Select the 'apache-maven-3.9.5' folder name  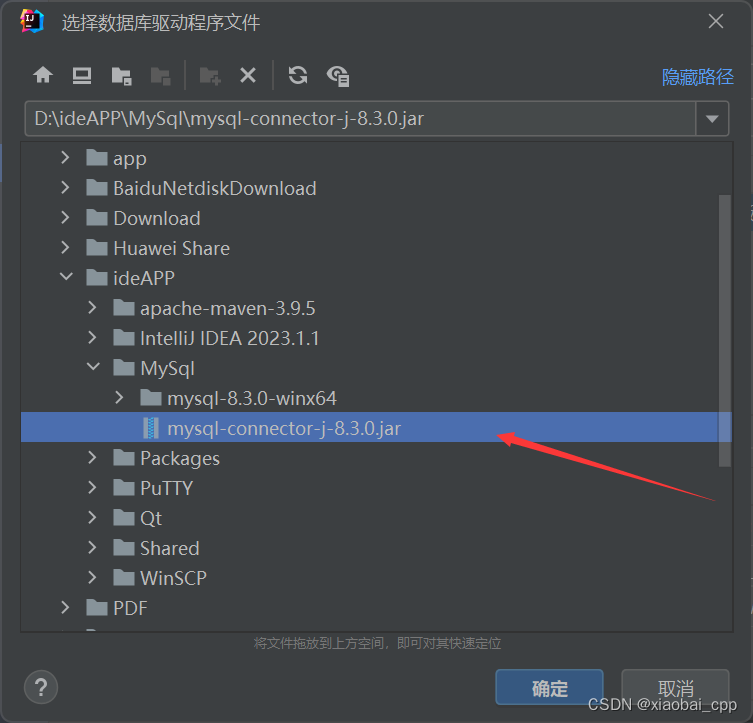228,308
